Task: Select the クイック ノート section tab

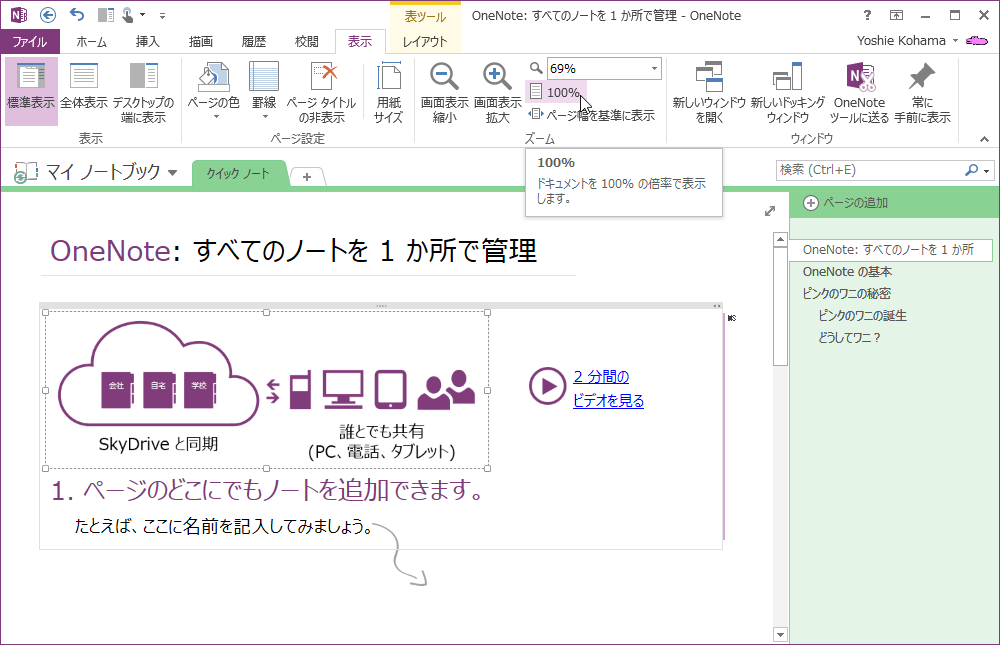Action: (238, 174)
